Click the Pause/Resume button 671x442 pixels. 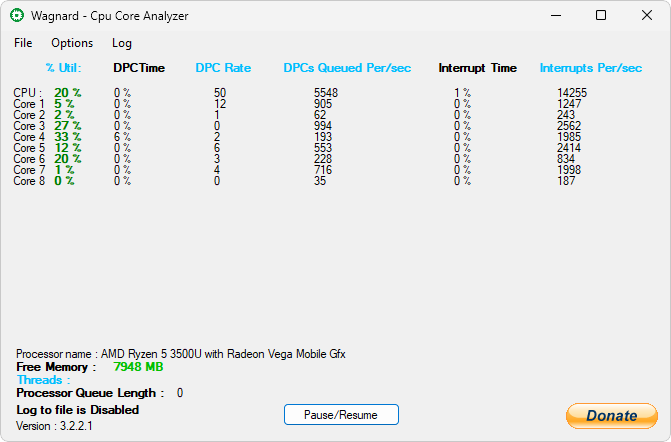coord(341,415)
